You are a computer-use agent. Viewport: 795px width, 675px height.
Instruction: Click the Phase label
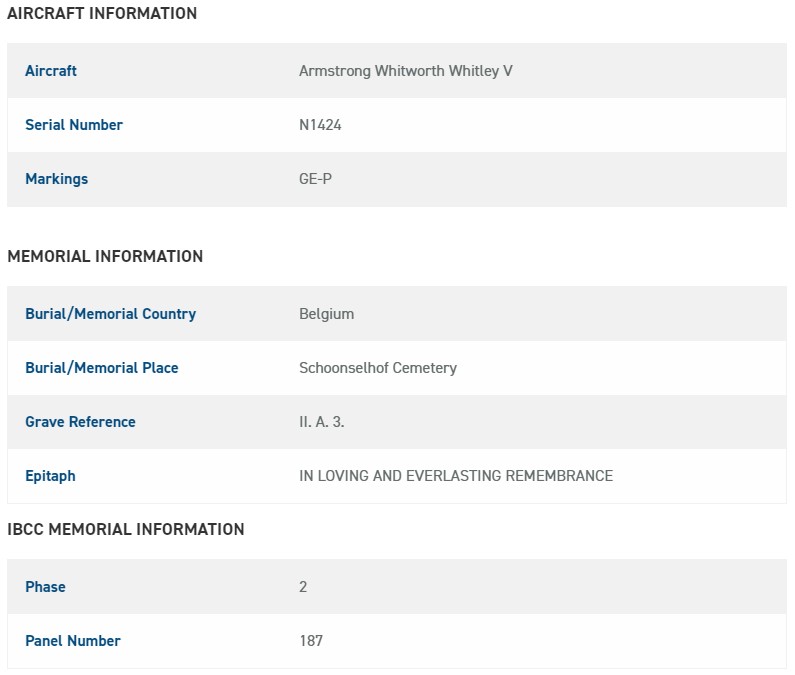coord(45,587)
